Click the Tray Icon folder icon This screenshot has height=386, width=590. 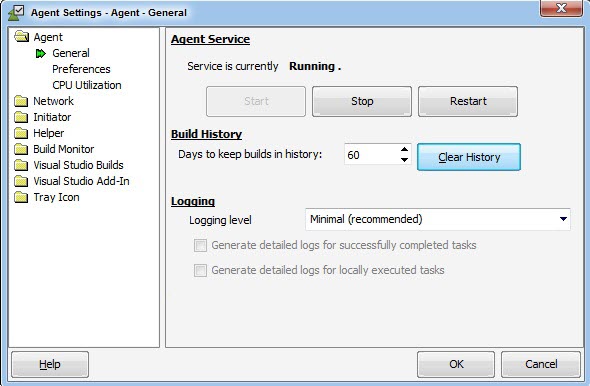[21, 197]
